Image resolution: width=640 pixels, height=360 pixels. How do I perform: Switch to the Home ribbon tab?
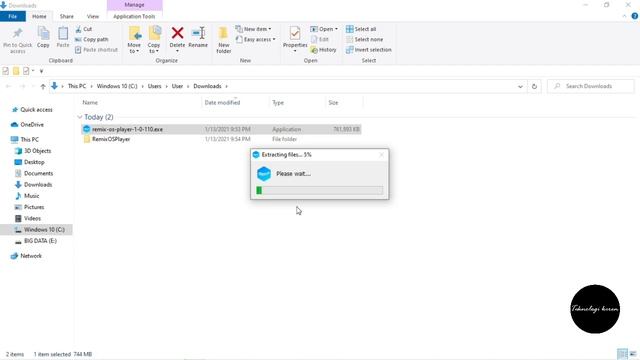39,16
